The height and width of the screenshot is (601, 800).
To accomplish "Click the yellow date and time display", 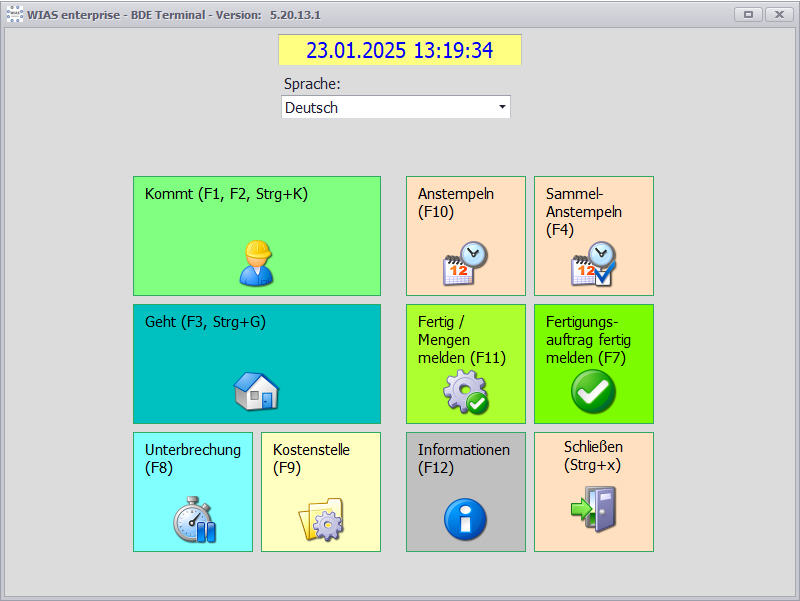I will click(x=399, y=51).
